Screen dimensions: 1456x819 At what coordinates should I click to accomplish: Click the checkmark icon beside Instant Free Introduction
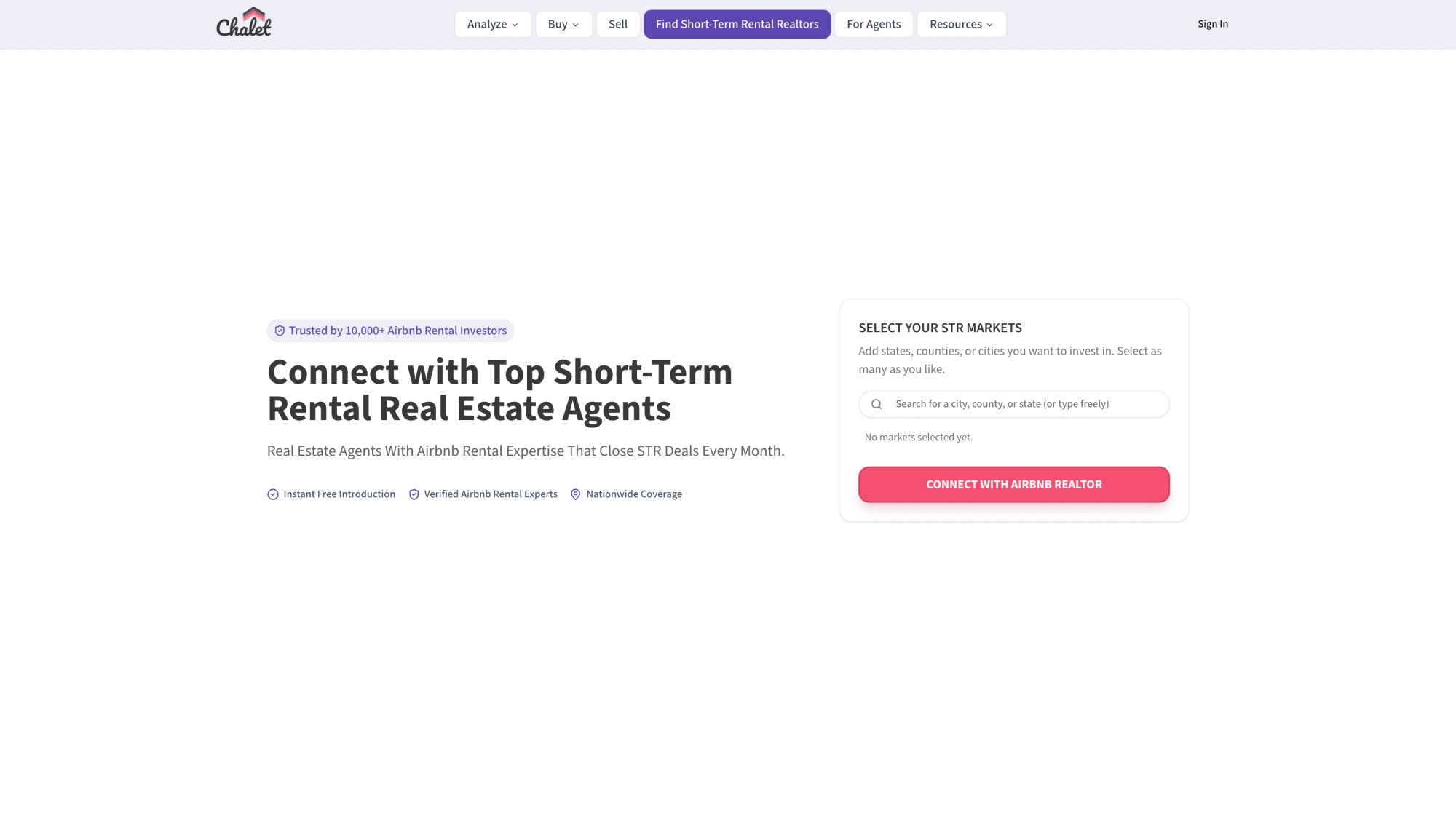click(272, 494)
